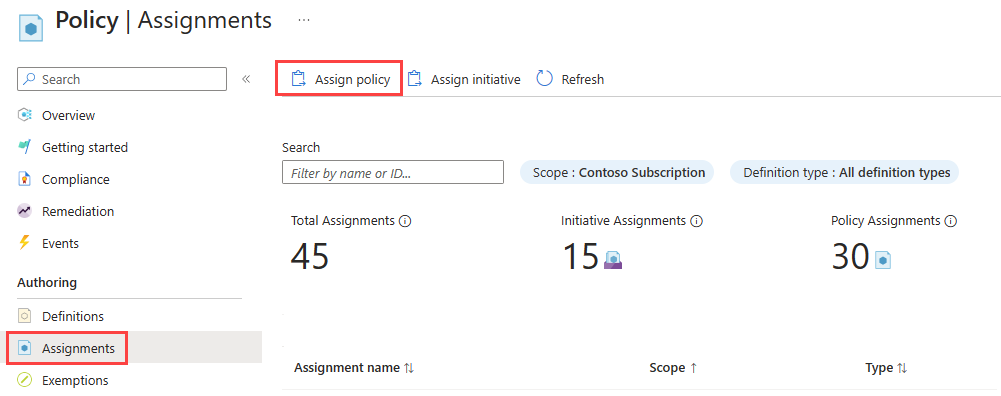Collapse the sidebar with the double chevron
The width and height of the screenshot is (1001, 396).
246,79
